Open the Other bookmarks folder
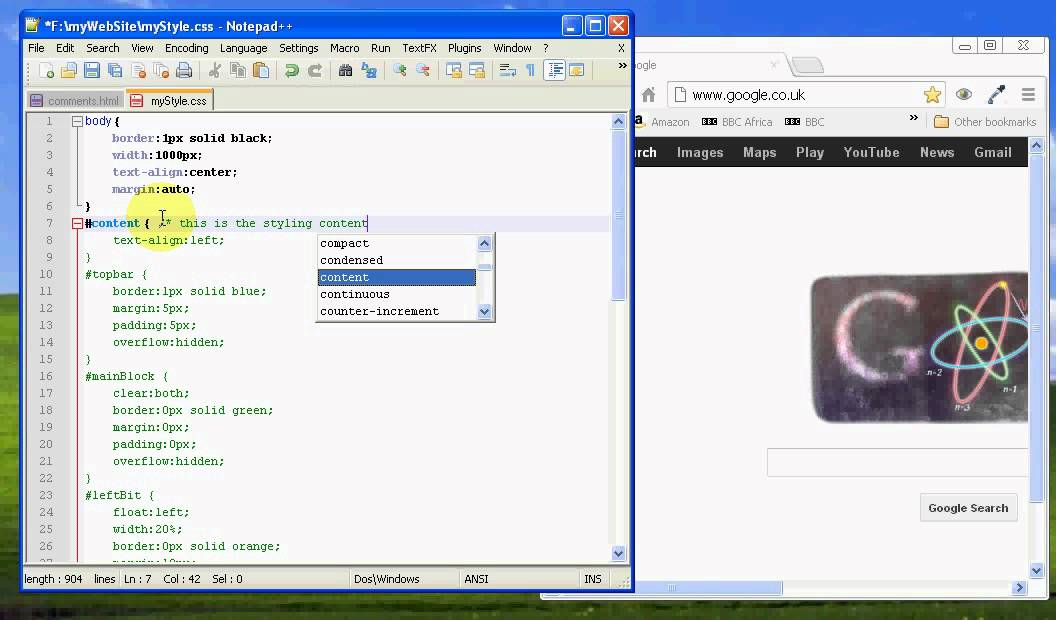Image resolution: width=1056 pixels, height=620 pixels. 985,122
